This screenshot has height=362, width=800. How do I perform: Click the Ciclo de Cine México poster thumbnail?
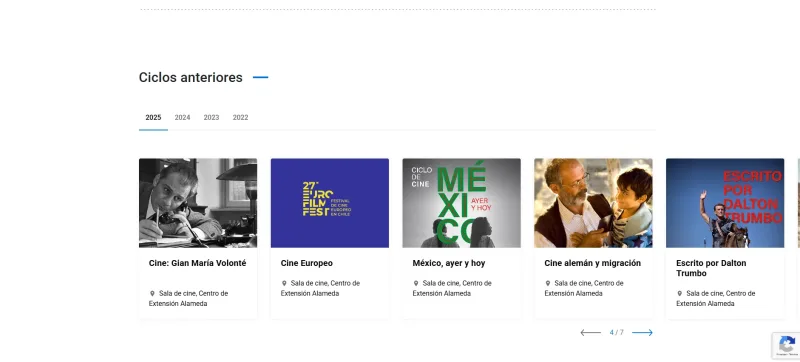462,203
